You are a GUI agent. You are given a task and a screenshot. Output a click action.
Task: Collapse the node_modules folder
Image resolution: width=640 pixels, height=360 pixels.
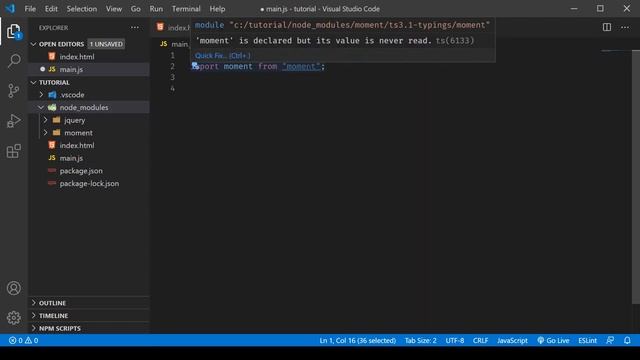click(41, 107)
